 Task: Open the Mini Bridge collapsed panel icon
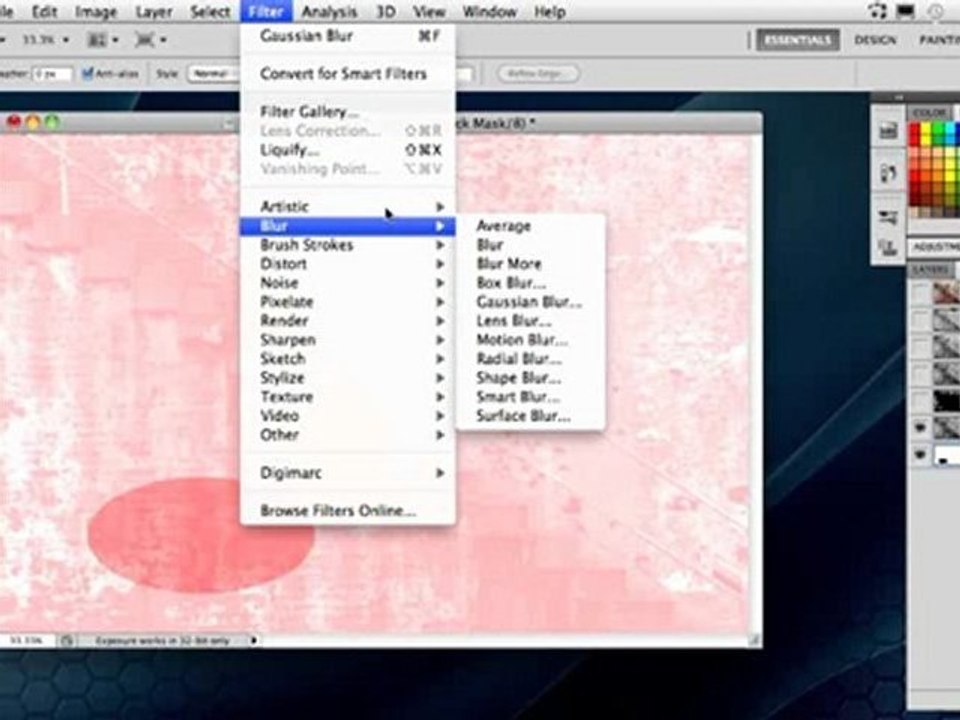[888, 130]
